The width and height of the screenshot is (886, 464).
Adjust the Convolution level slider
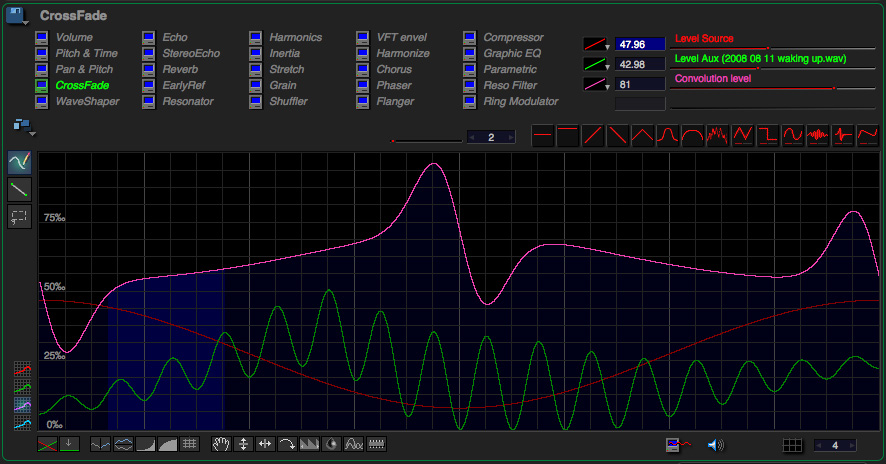tap(774, 88)
